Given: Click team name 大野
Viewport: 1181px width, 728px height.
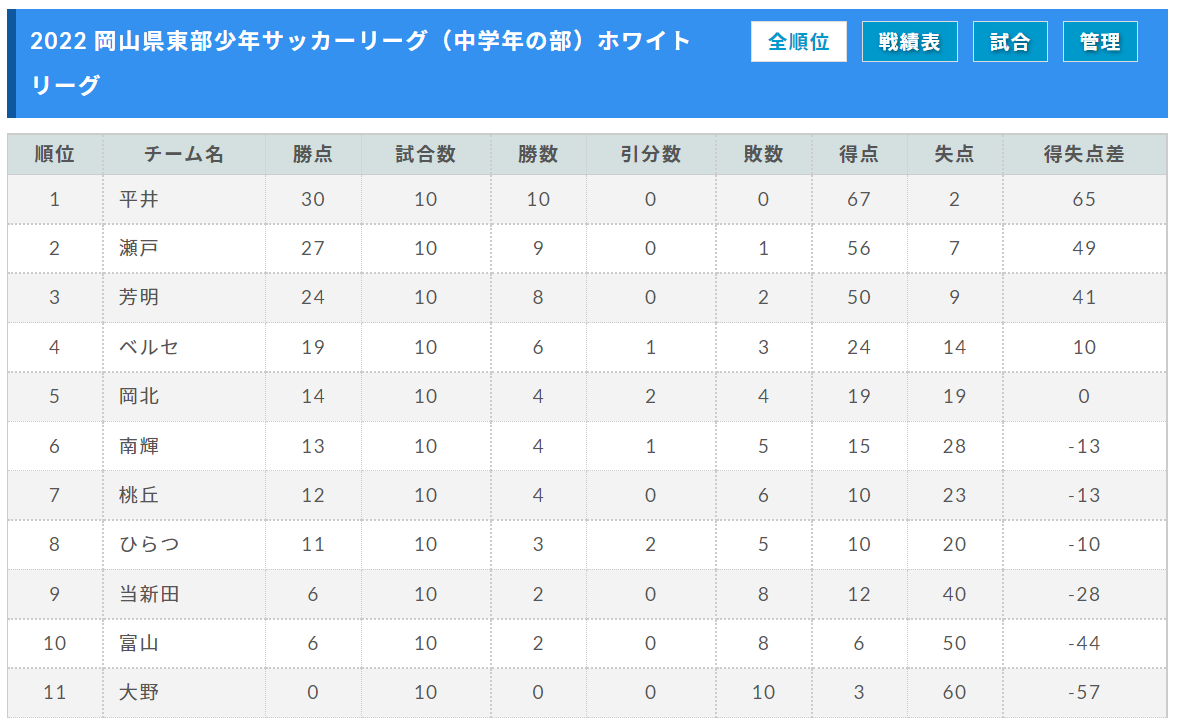Looking at the screenshot, I should coord(139,692).
